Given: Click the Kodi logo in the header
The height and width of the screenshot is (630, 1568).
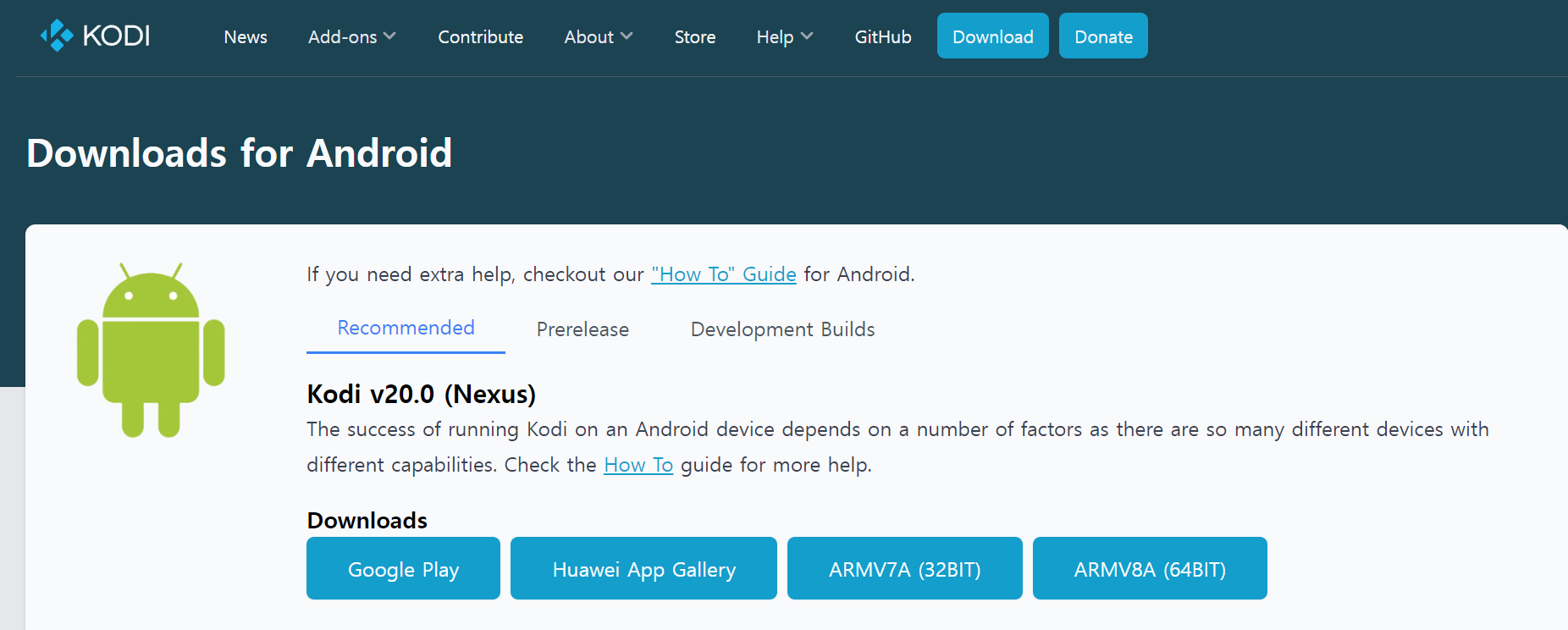Looking at the screenshot, I should click(95, 36).
